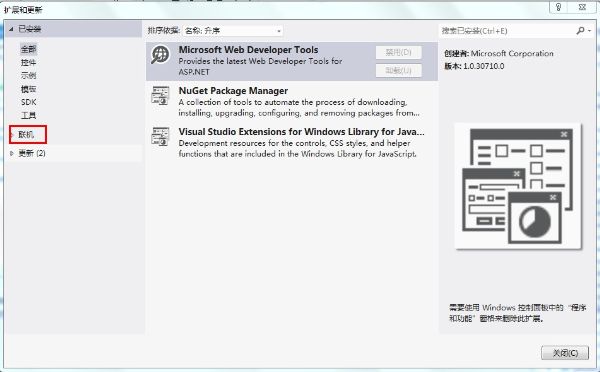Click the 更新 (2) label

pos(32,153)
